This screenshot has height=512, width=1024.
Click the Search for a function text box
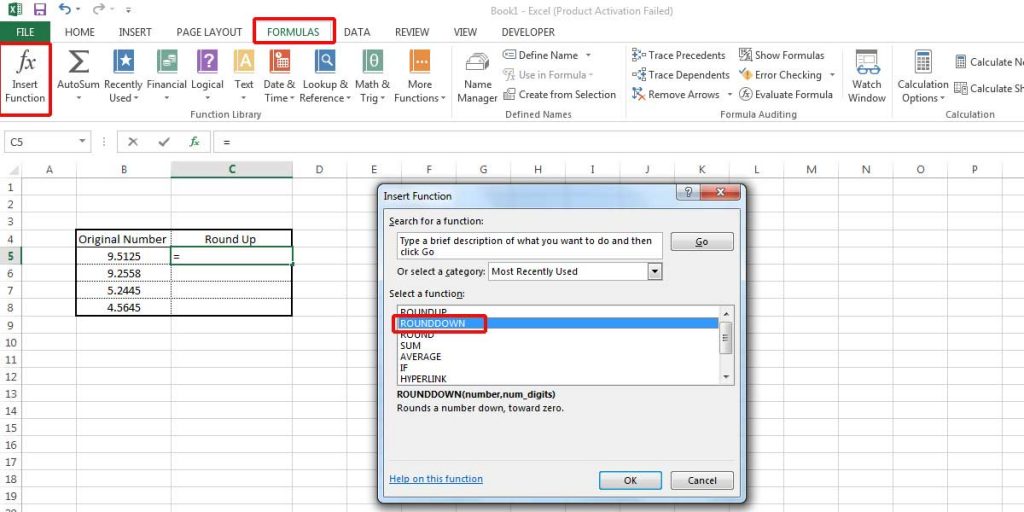529,246
